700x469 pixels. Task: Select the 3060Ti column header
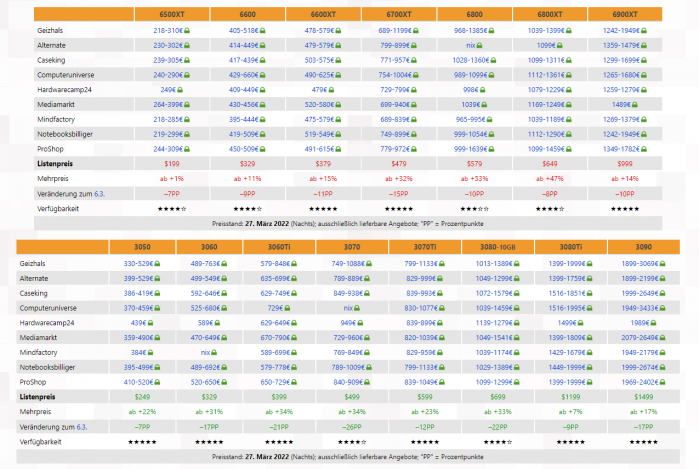pyautogui.click(x=279, y=247)
